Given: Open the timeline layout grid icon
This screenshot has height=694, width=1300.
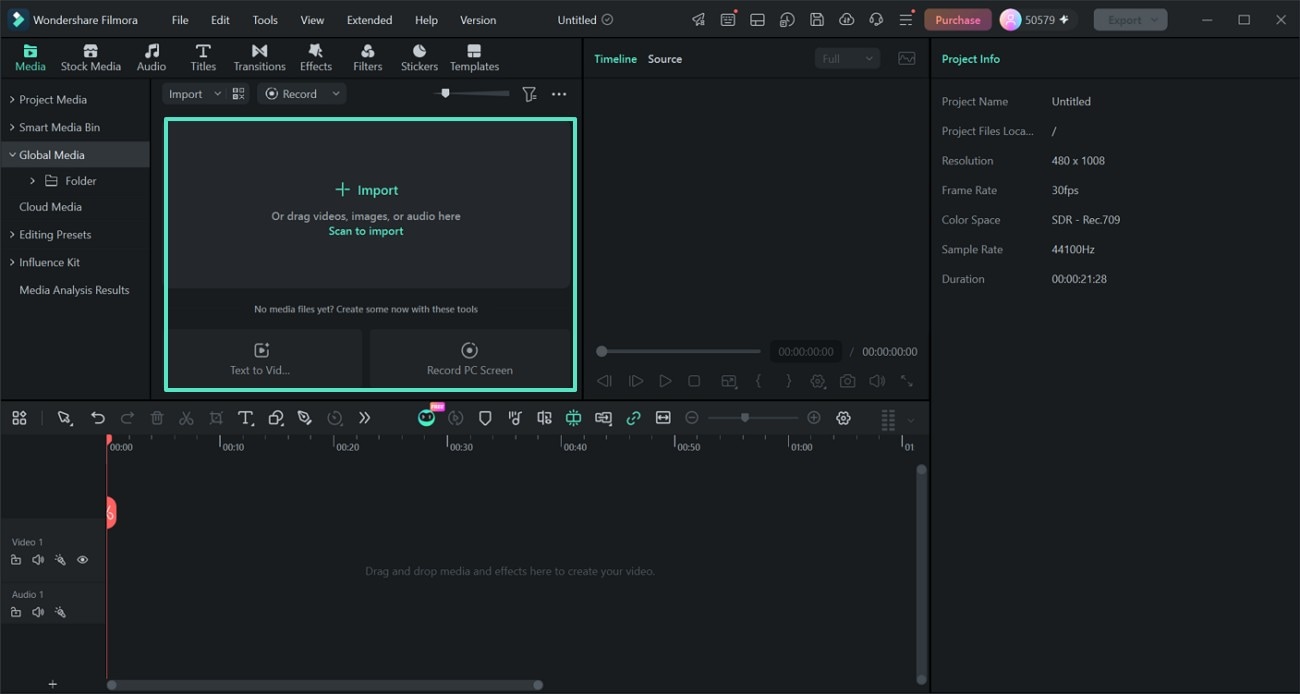Looking at the screenshot, I should pyautogui.click(x=887, y=420).
